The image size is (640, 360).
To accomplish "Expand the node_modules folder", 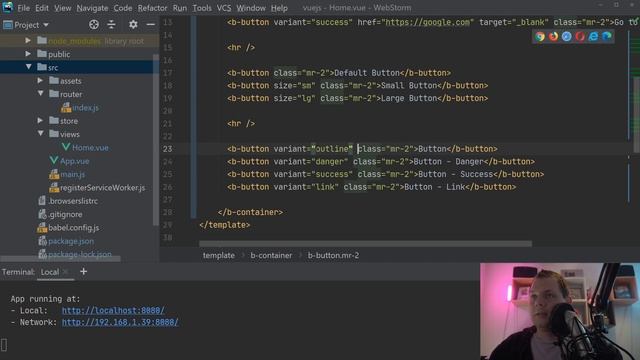I will pos(28,40).
